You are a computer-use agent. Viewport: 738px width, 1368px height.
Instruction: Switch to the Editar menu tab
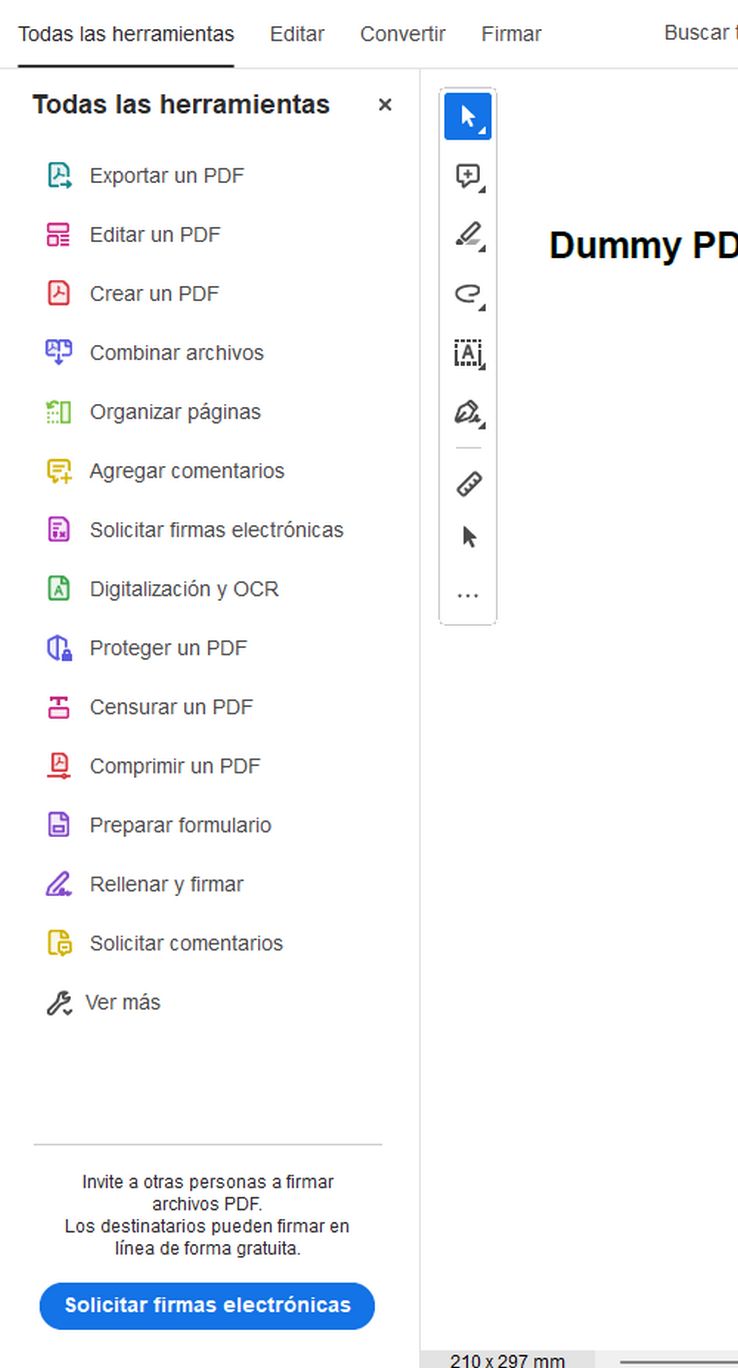(296, 33)
